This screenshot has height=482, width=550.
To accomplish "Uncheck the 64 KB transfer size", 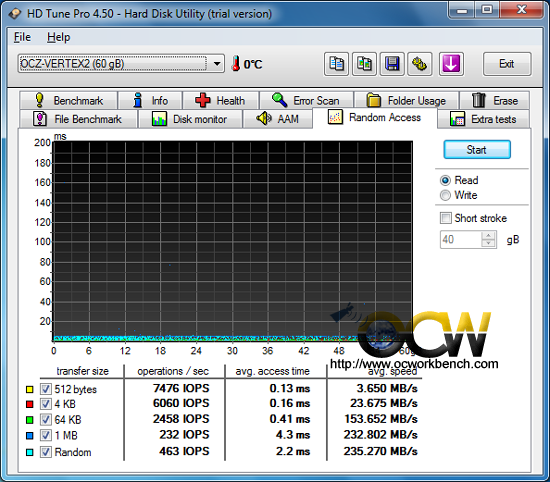I will click(x=45, y=420).
